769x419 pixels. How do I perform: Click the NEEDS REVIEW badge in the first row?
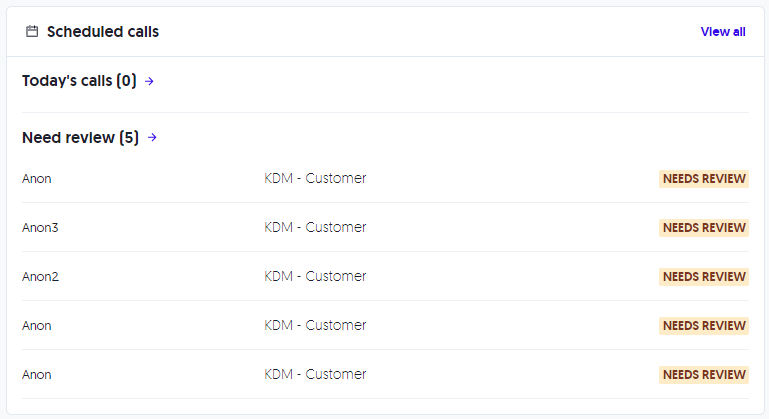704,179
